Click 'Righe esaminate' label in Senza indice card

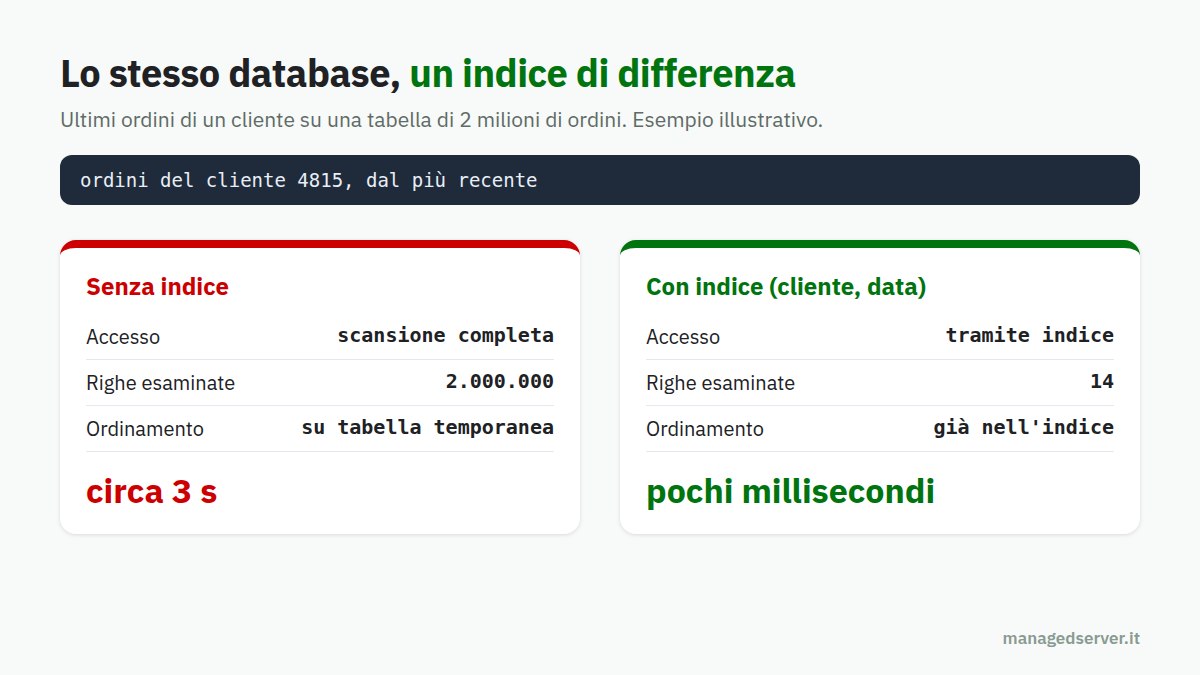(x=160, y=383)
